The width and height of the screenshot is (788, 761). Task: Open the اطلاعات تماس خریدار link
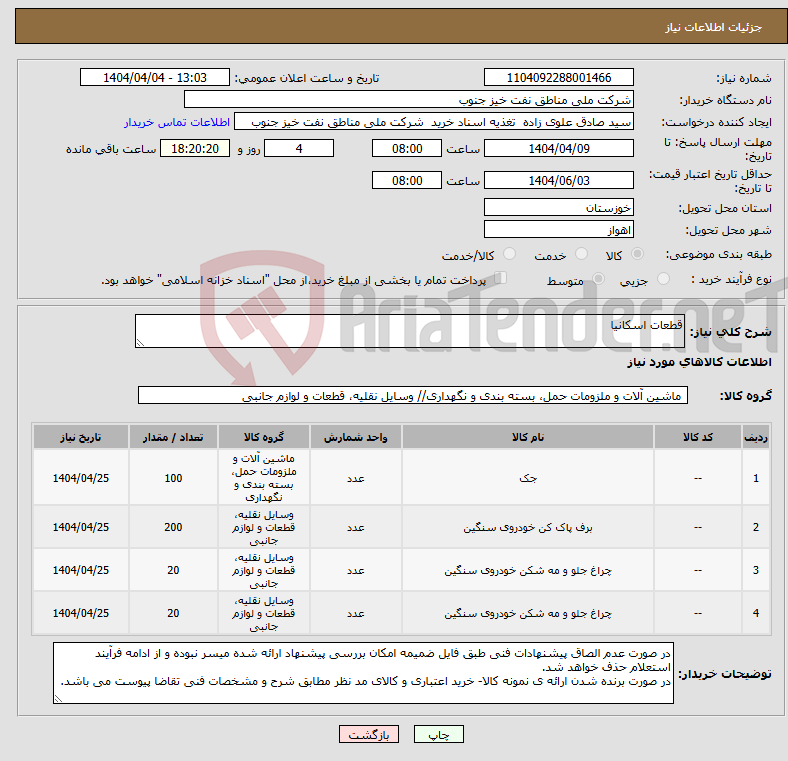pyautogui.click(x=177, y=122)
